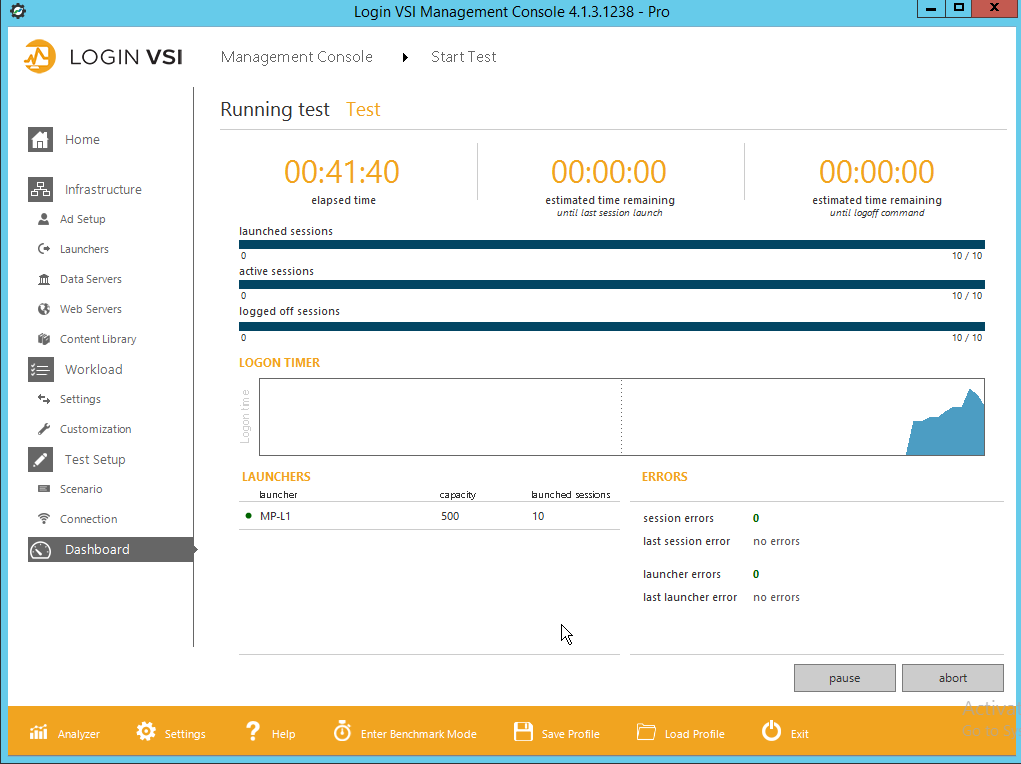Click the MP-L1 capacity value 500
Viewport: 1021px width, 764px height.
pyautogui.click(x=450, y=516)
